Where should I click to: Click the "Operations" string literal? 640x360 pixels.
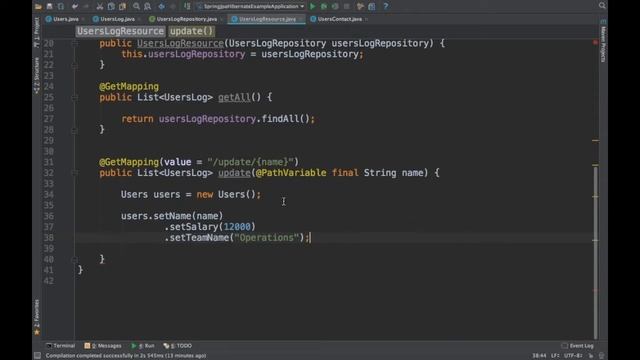267,238
